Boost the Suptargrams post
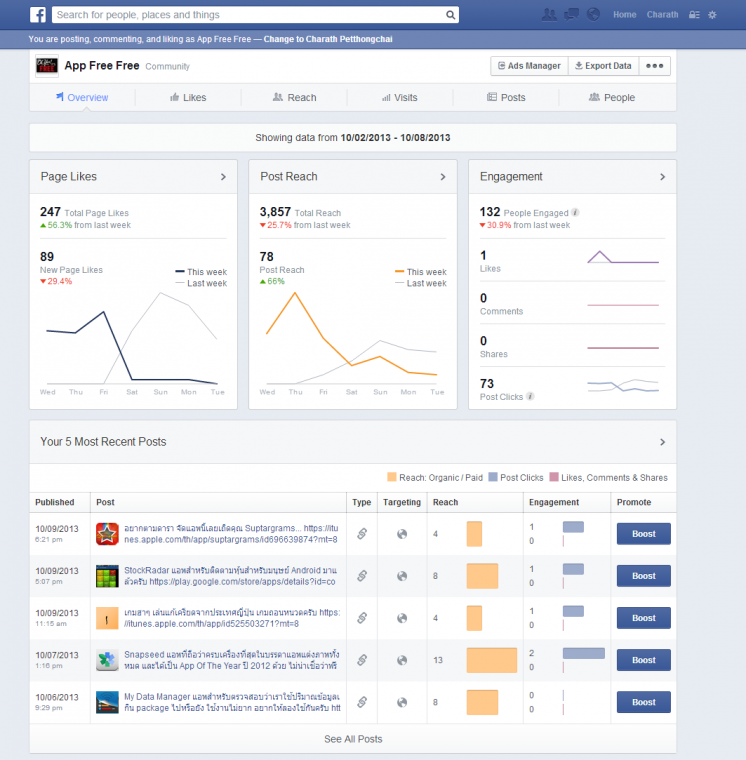Screen dimensions: 746x760 (x=643, y=534)
